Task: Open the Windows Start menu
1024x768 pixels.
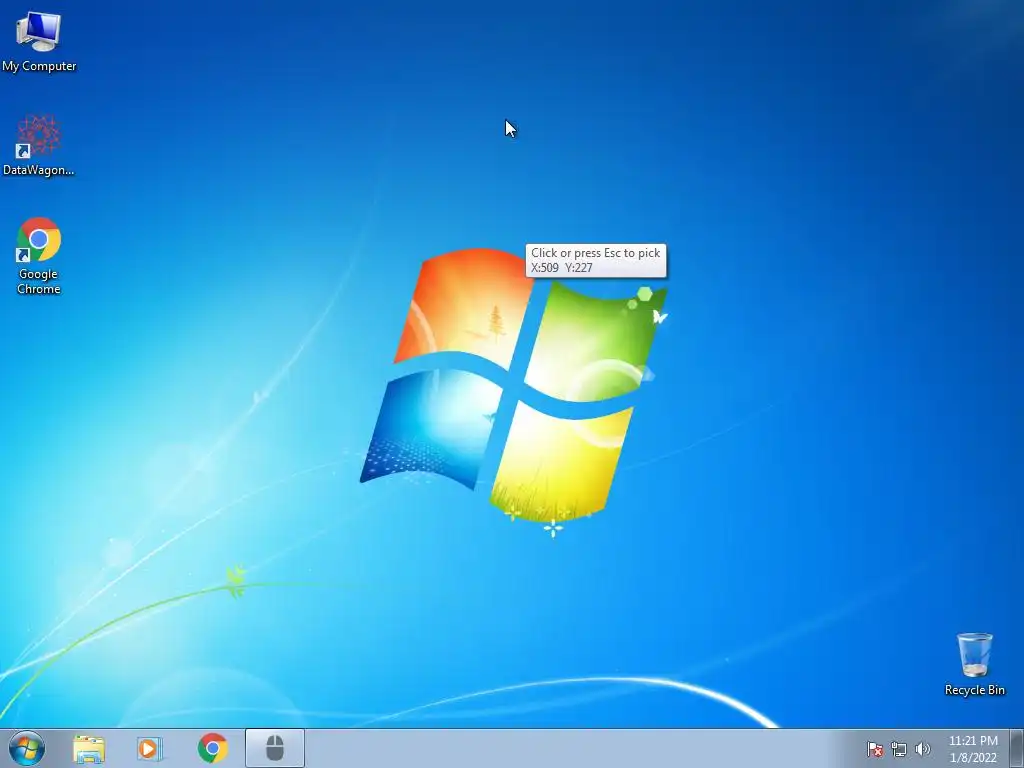Action: (27, 748)
